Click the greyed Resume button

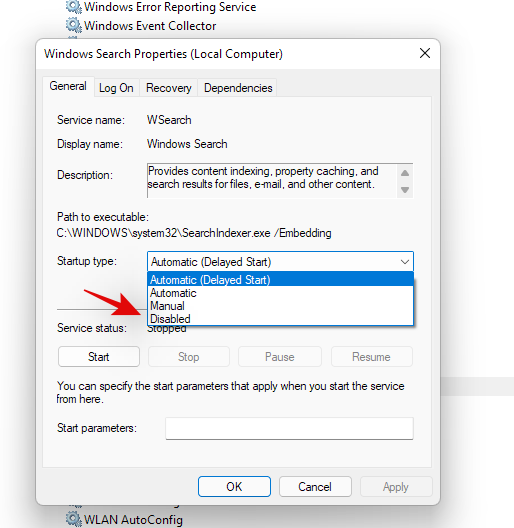372,357
